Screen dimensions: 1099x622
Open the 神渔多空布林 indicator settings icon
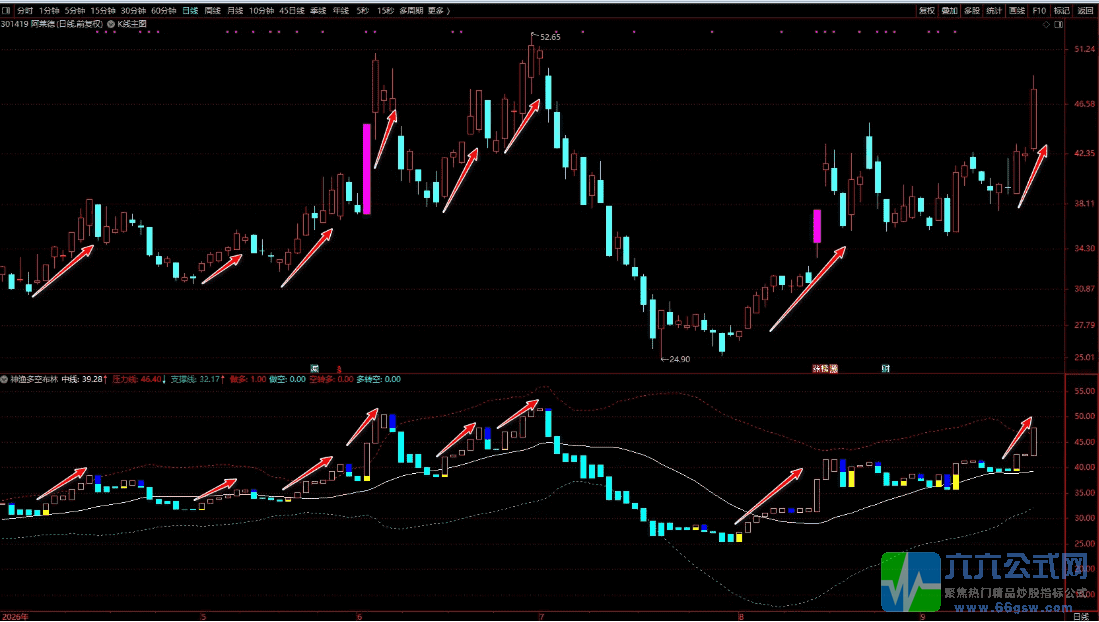5,379
